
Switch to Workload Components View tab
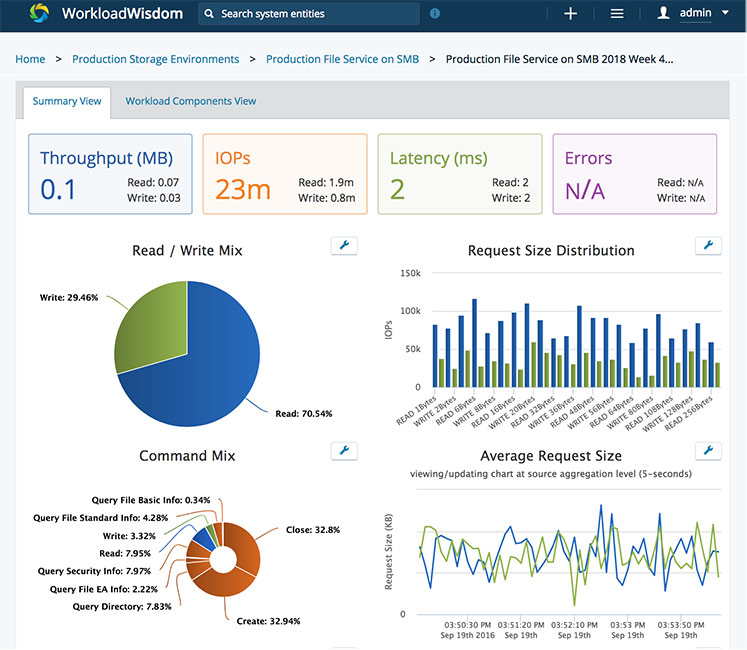click(x=190, y=101)
